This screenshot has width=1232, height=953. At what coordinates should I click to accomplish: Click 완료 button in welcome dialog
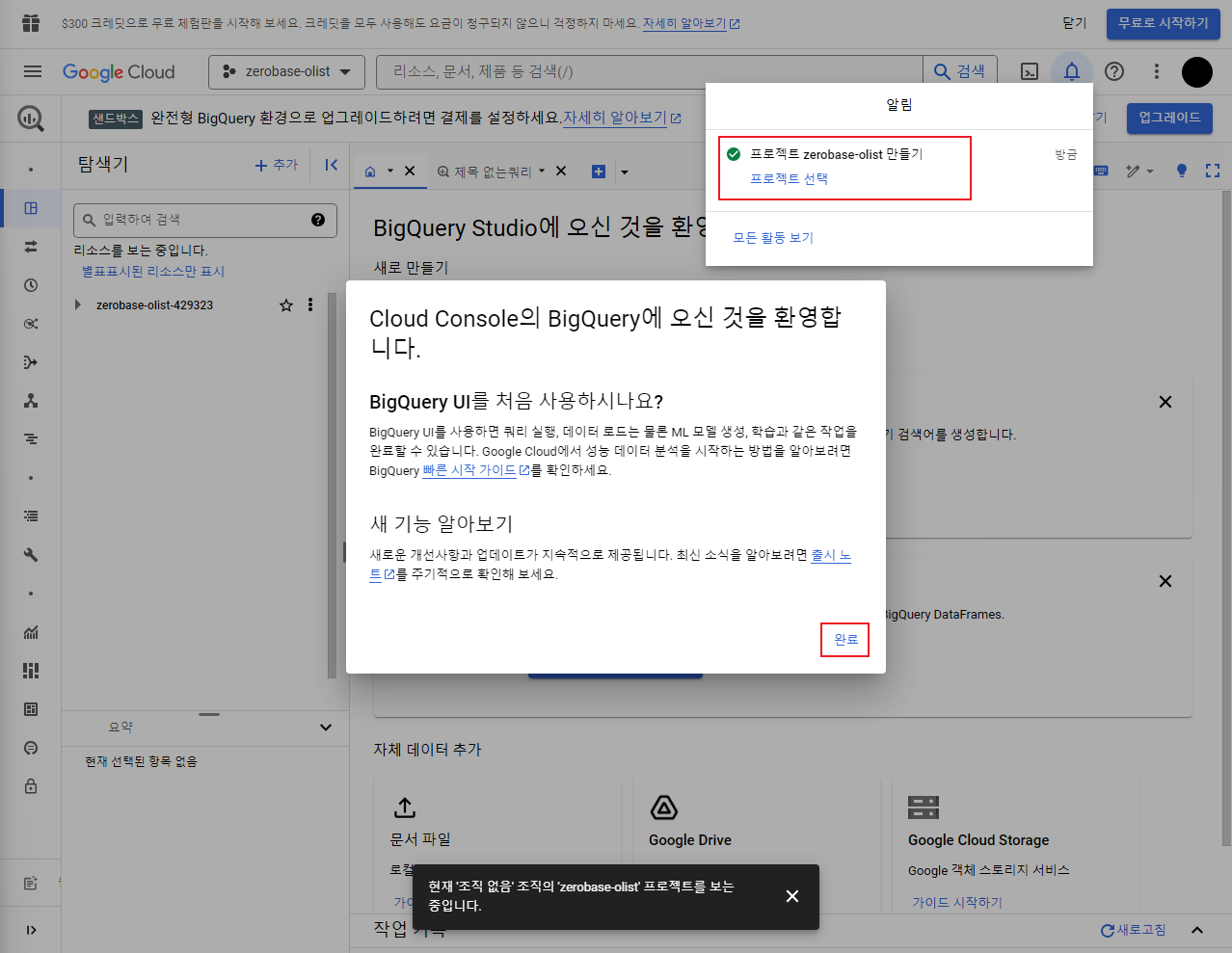coord(845,639)
